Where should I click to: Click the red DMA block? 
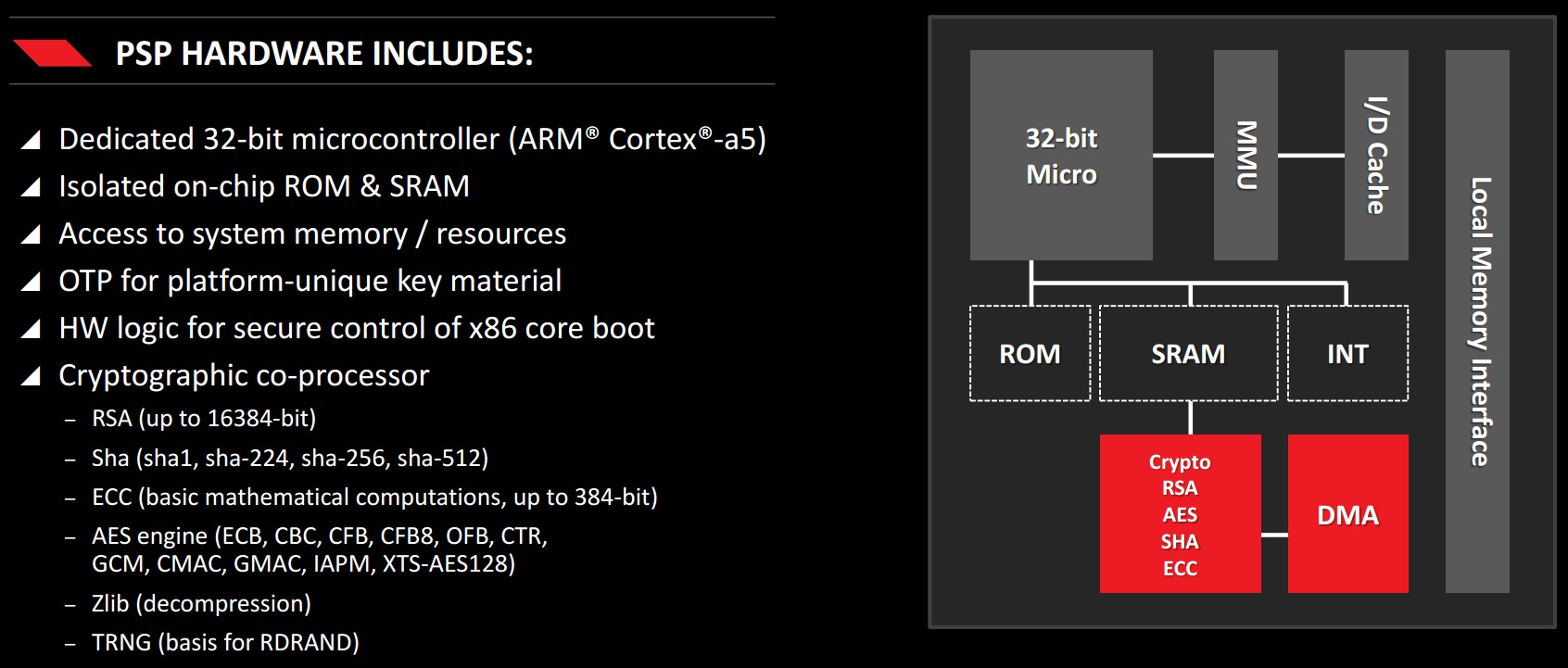pyautogui.click(x=1348, y=513)
